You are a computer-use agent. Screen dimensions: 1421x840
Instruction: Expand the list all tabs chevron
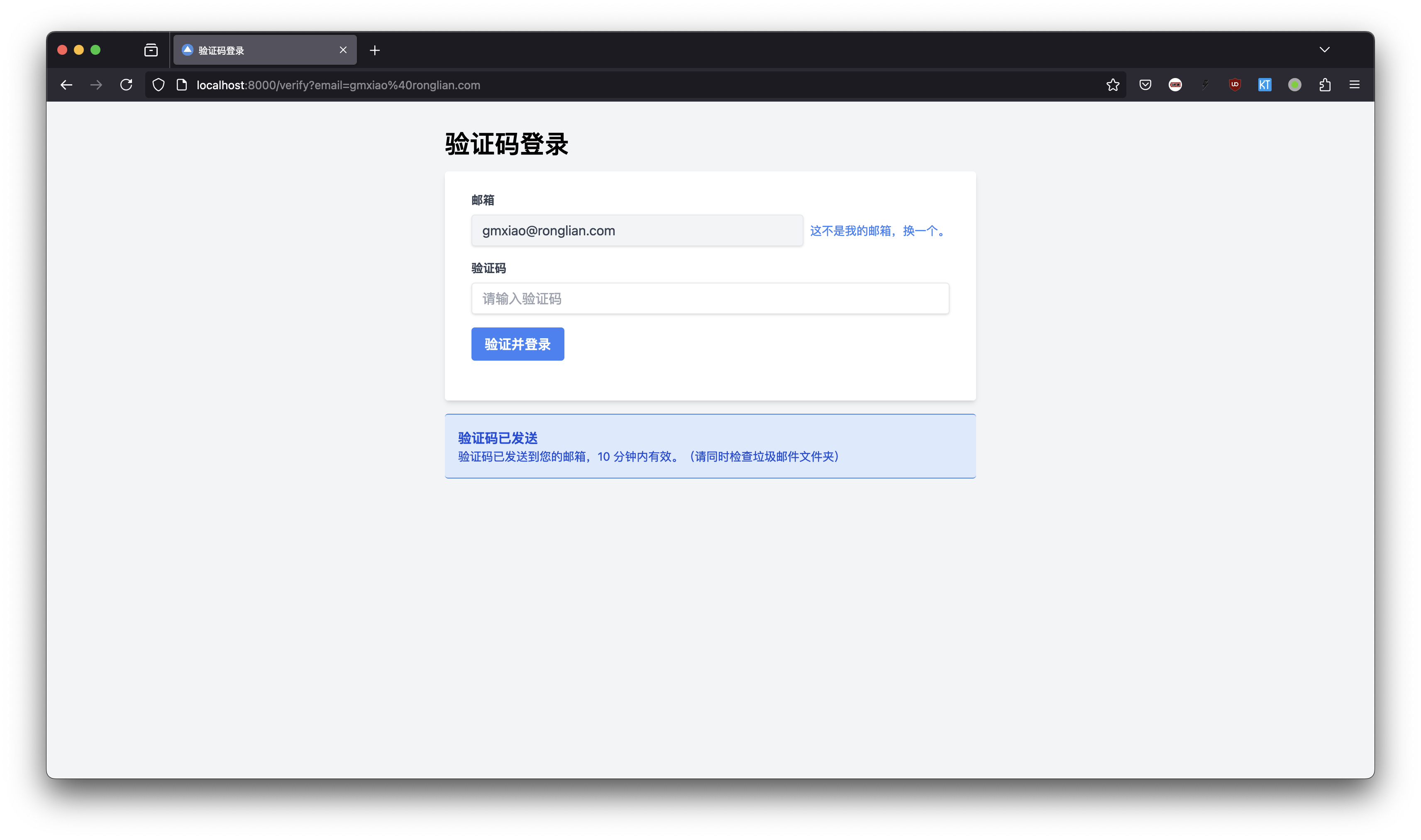click(1324, 50)
